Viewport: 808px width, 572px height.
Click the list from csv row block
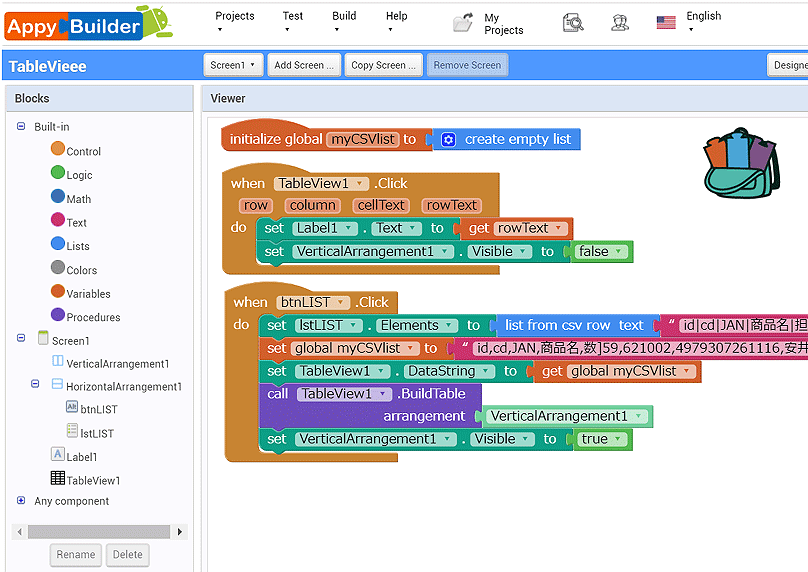(x=575, y=326)
